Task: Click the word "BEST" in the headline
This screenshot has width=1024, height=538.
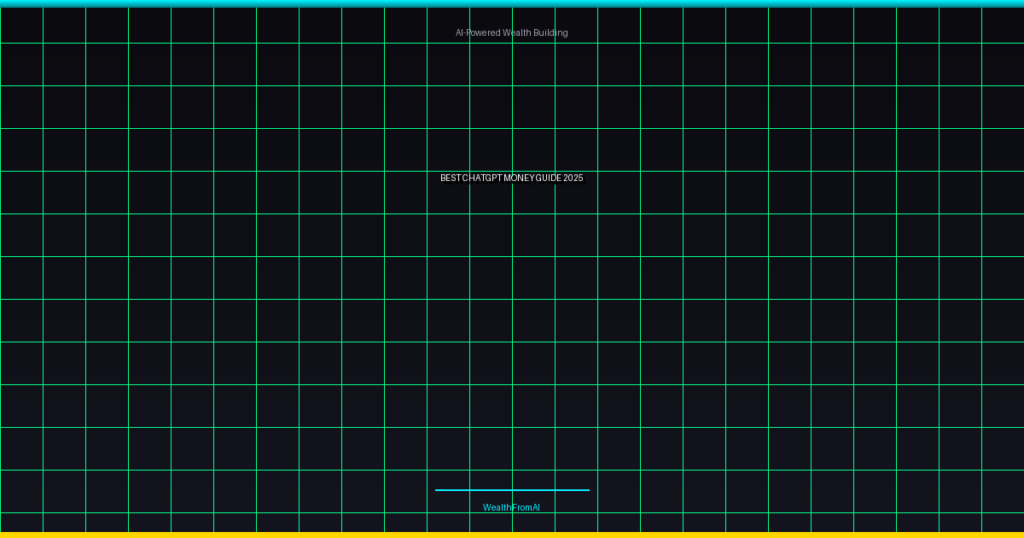Action: click(450, 178)
